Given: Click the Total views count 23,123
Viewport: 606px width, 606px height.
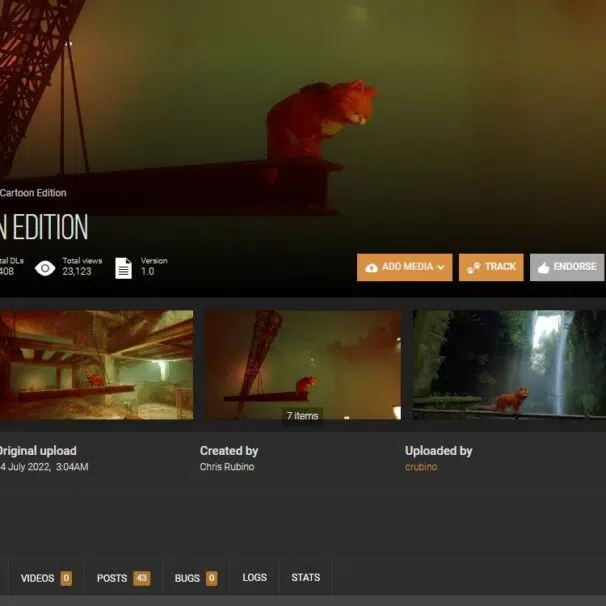Looking at the screenshot, I should [77, 271].
